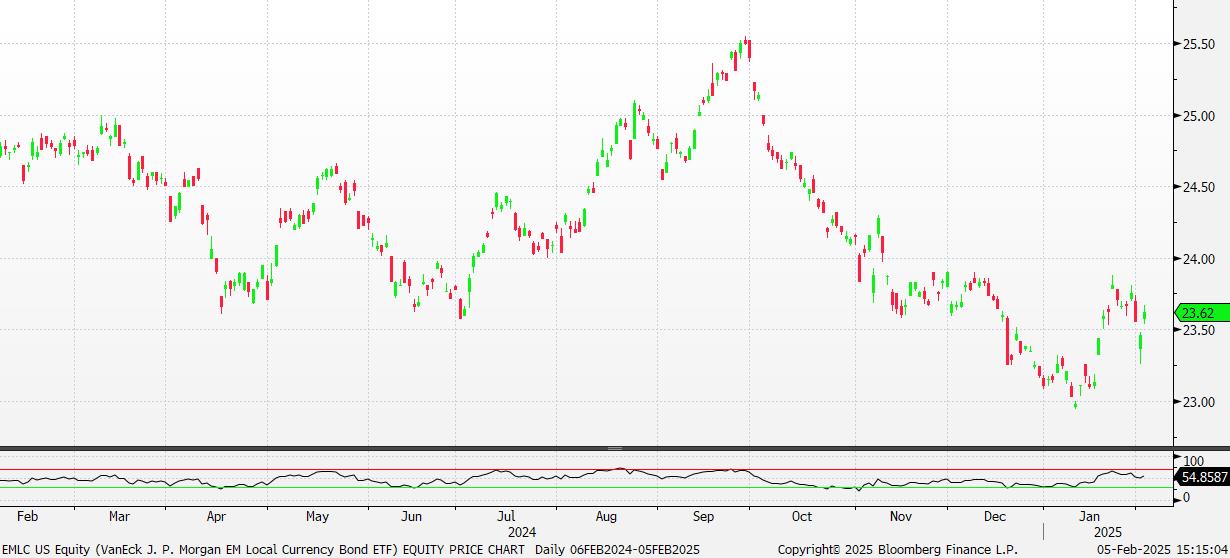The width and height of the screenshot is (1230, 558).
Task: Click the 100 label on the indicator axis
Action: pyautogui.click(x=1192, y=461)
